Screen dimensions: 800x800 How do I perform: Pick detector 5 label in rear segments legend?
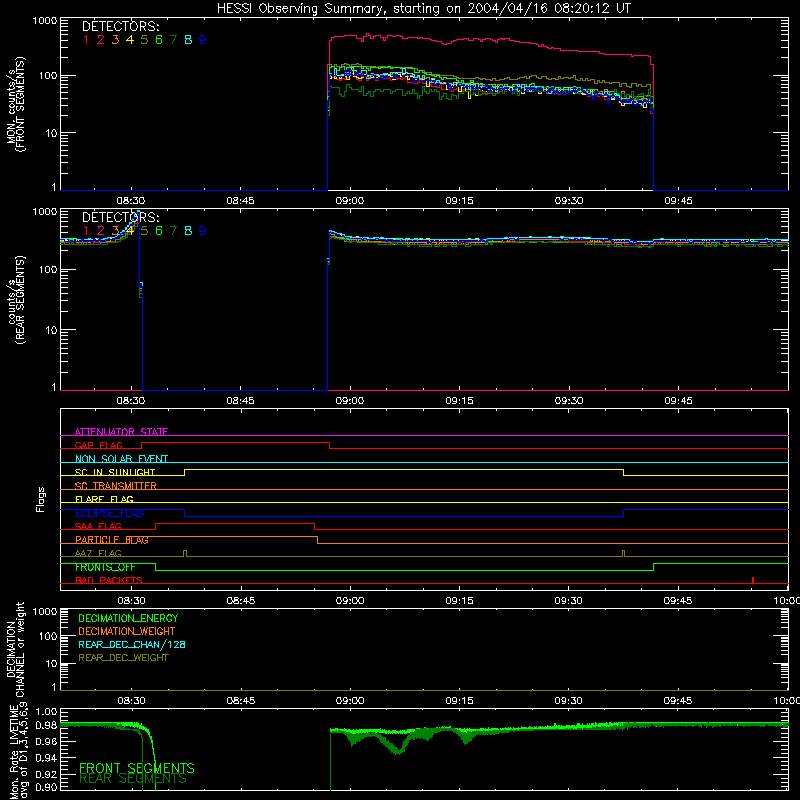[x=144, y=231]
